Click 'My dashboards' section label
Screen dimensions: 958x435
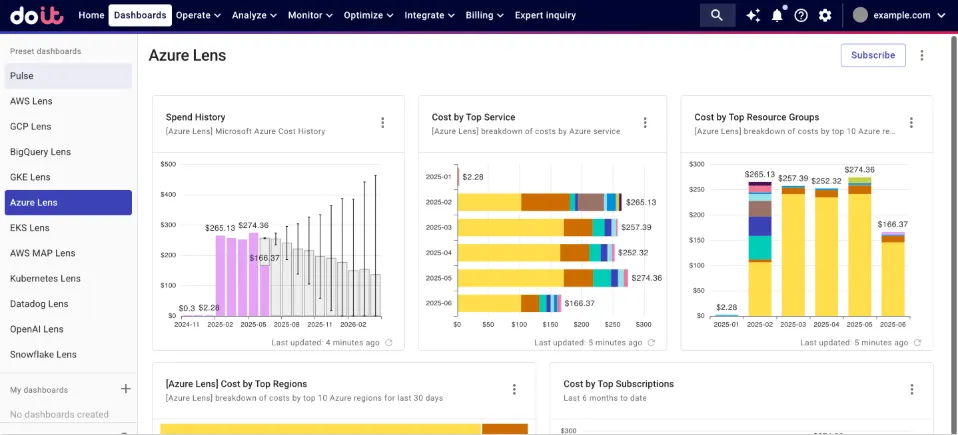tap(39, 390)
